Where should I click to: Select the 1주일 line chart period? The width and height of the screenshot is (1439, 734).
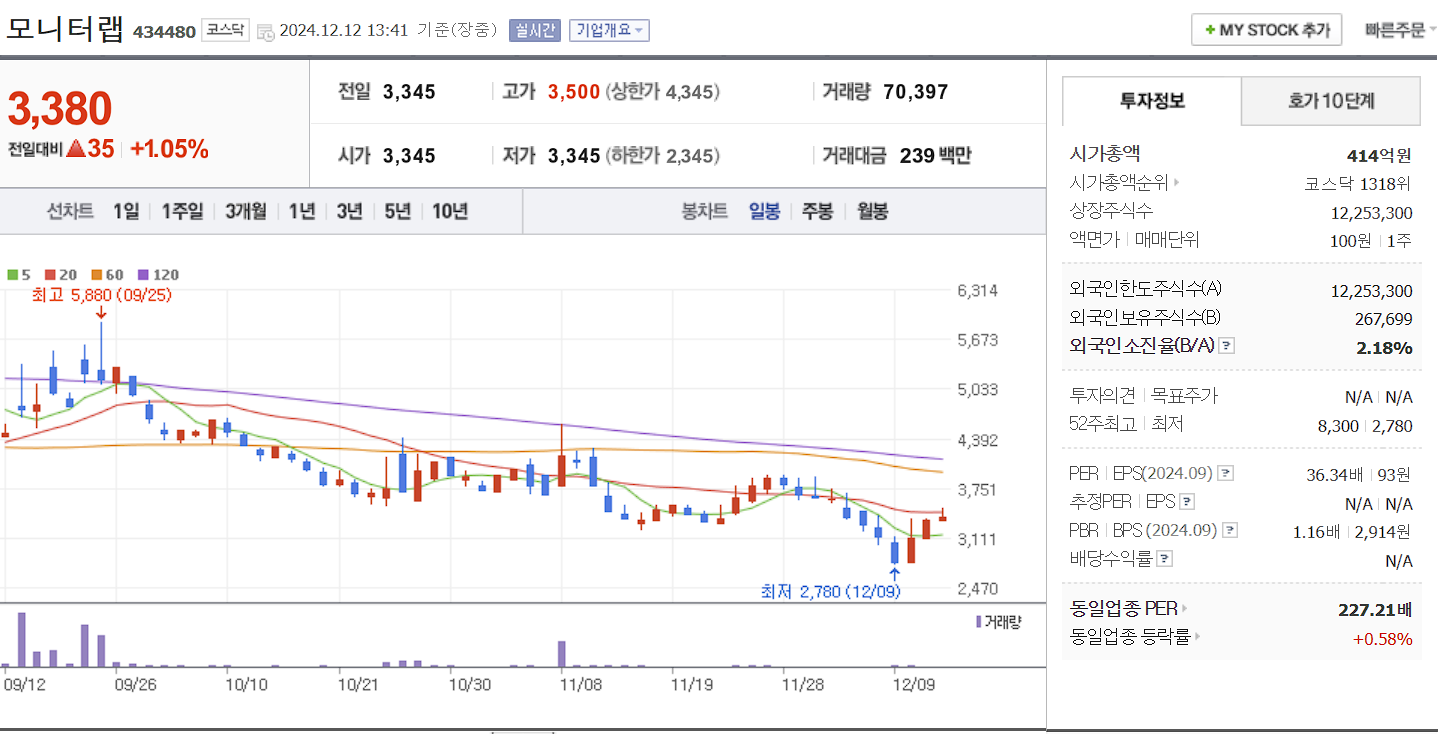pos(182,211)
